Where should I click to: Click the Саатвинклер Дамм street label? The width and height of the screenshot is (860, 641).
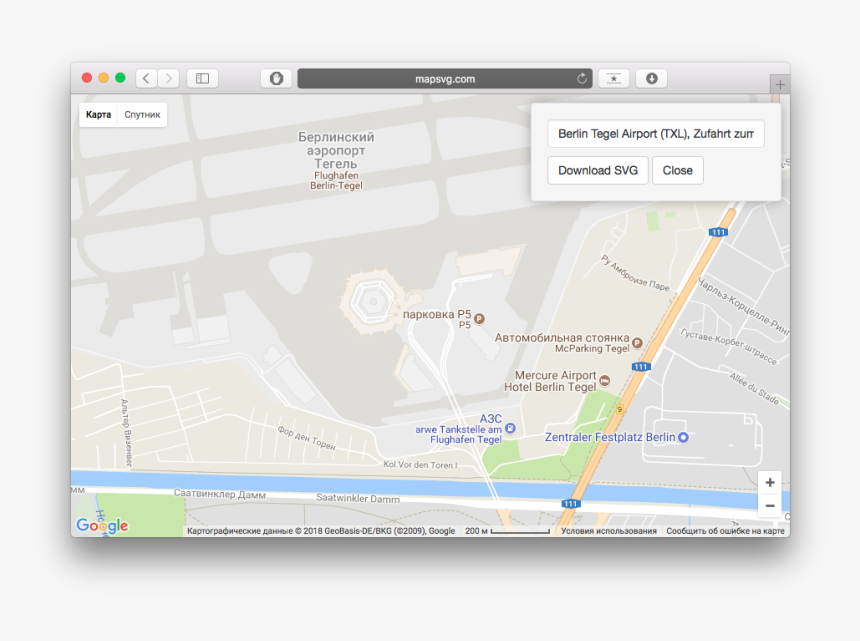(219, 494)
